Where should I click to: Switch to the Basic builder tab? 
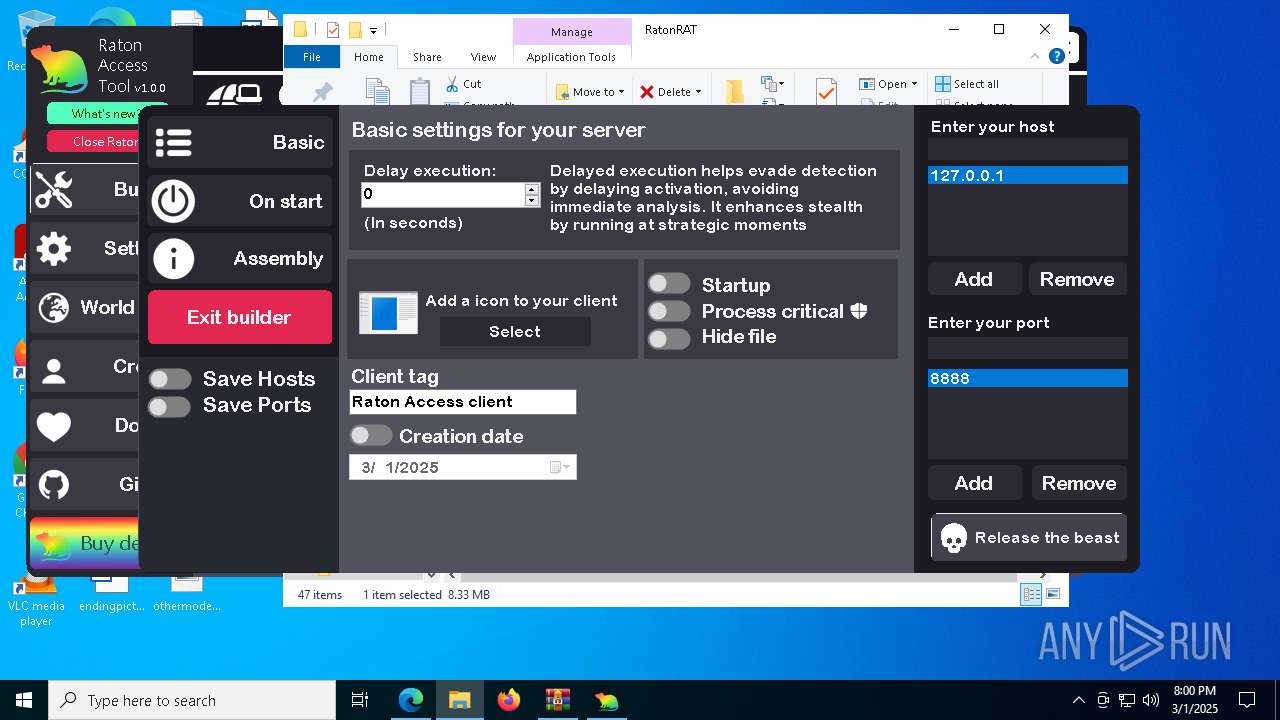(x=240, y=143)
